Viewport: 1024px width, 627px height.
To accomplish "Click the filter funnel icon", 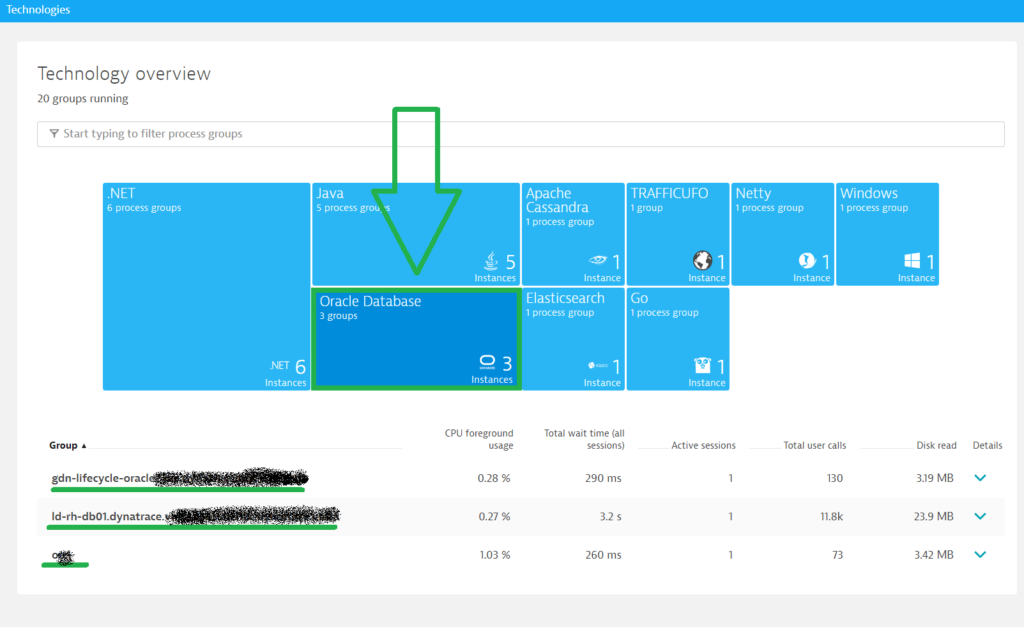I will (x=54, y=133).
